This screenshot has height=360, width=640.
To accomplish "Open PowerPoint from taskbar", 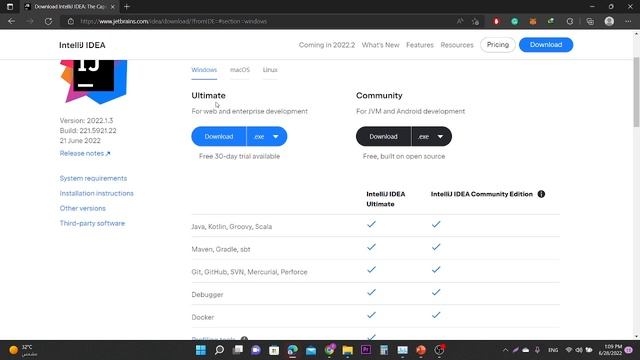I will 421,350.
